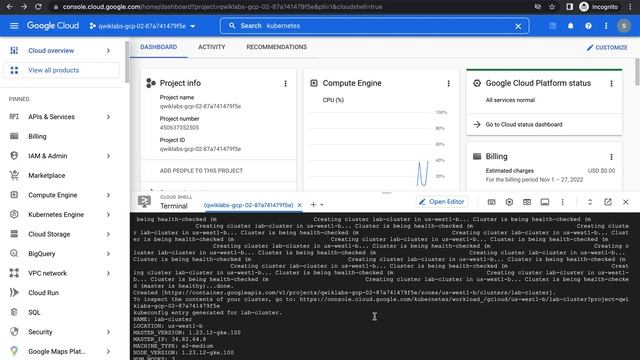
Task: Switch to the Activity tab
Action: click(211, 47)
